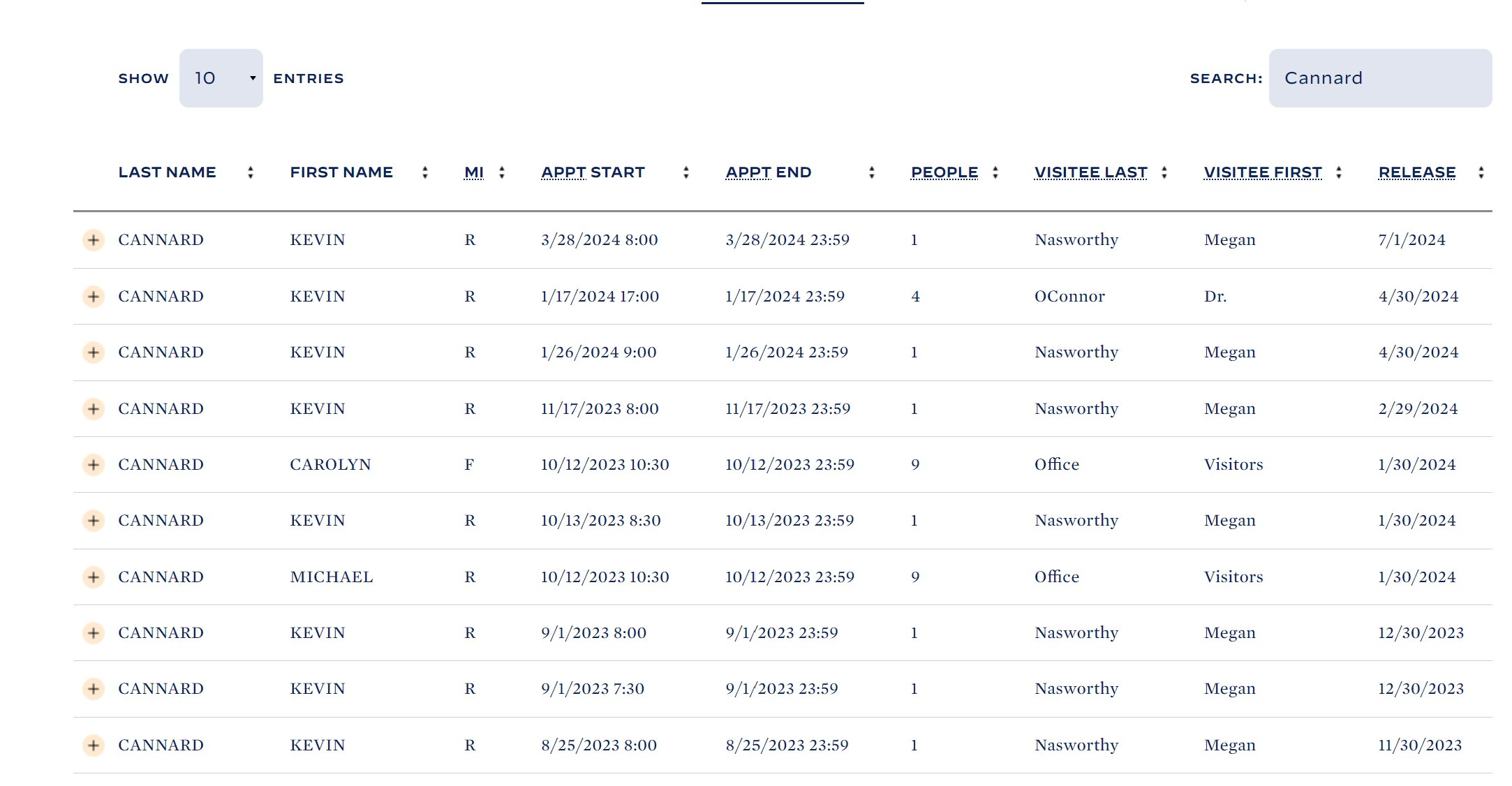1512x786 pixels.
Task: Sort by Last Name column header
Action: coord(167,172)
